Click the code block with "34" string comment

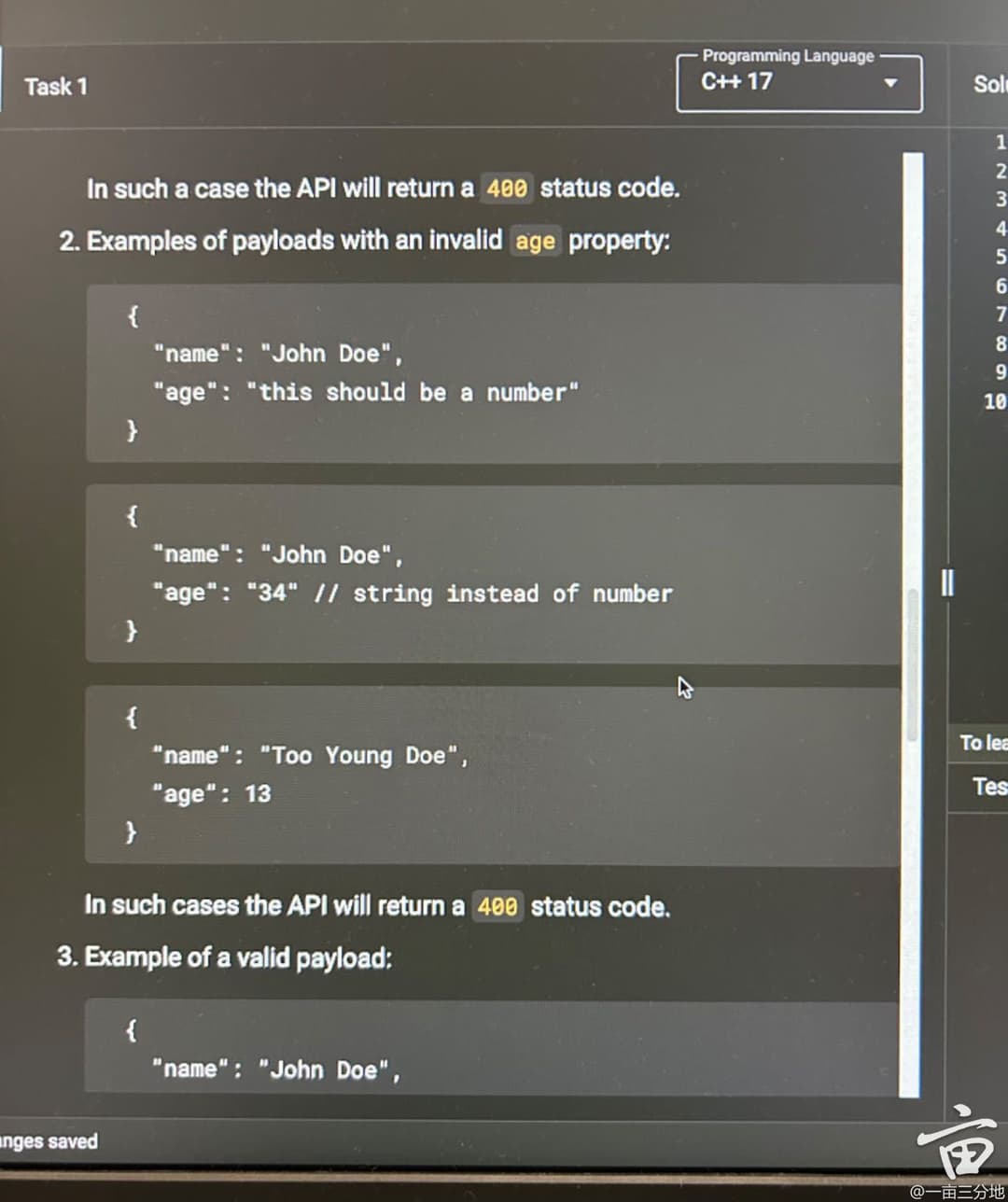[x=493, y=573]
